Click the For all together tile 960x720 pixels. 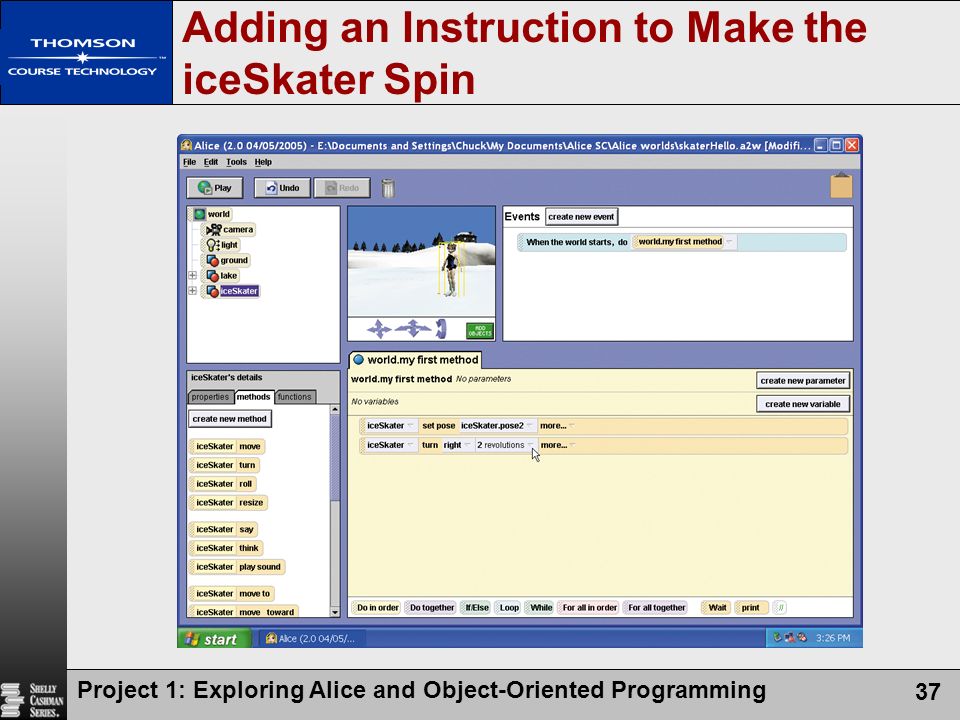tap(656, 607)
